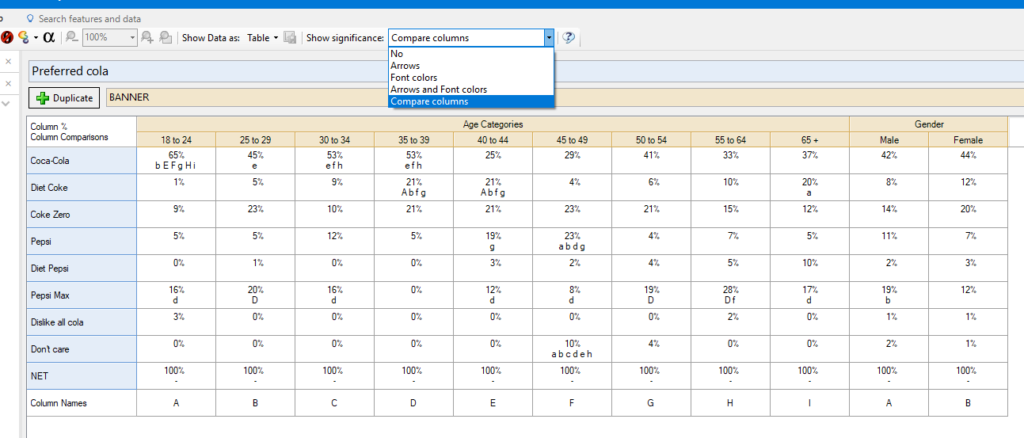Expand the left panel chevron

point(7,103)
